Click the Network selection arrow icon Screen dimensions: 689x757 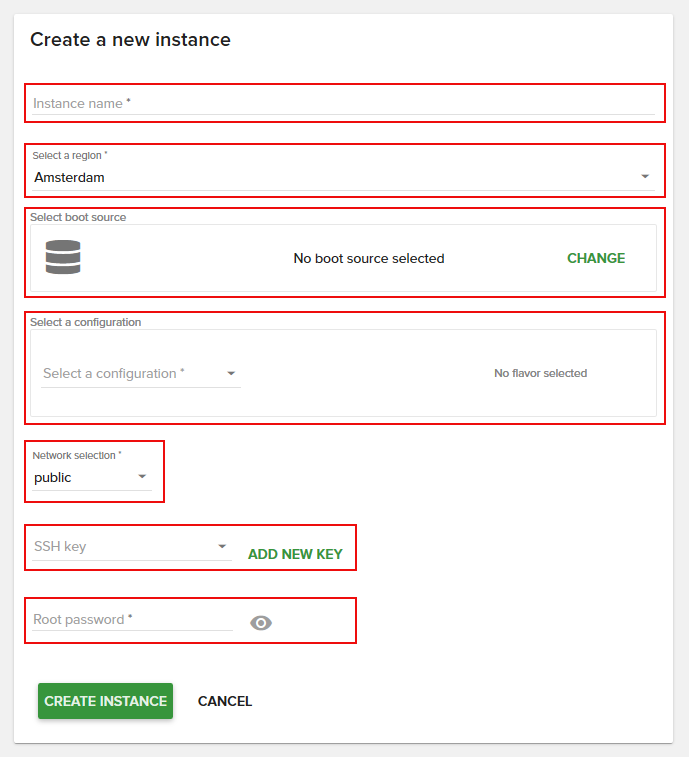pyautogui.click(x=142, y=478)
